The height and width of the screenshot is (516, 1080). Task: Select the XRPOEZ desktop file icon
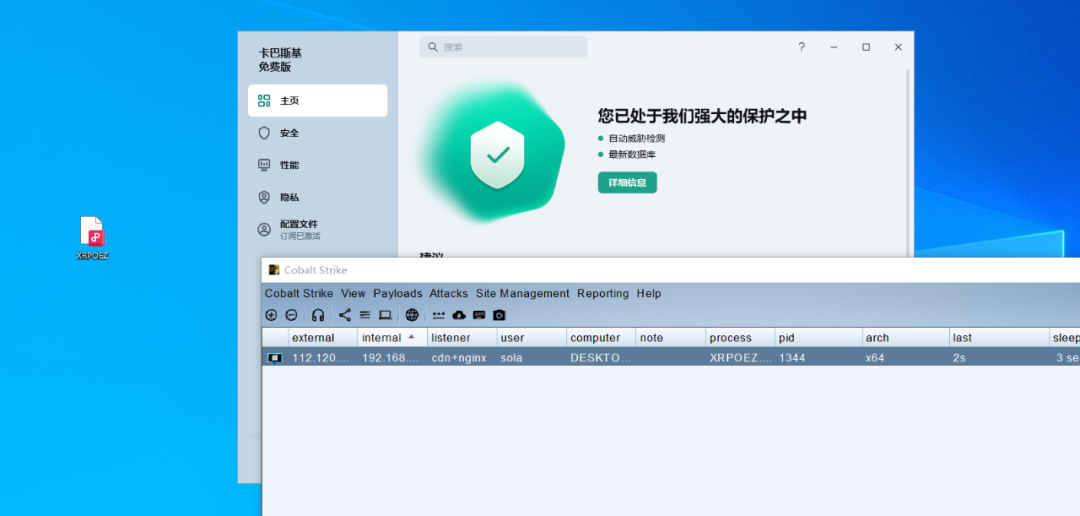92,238
